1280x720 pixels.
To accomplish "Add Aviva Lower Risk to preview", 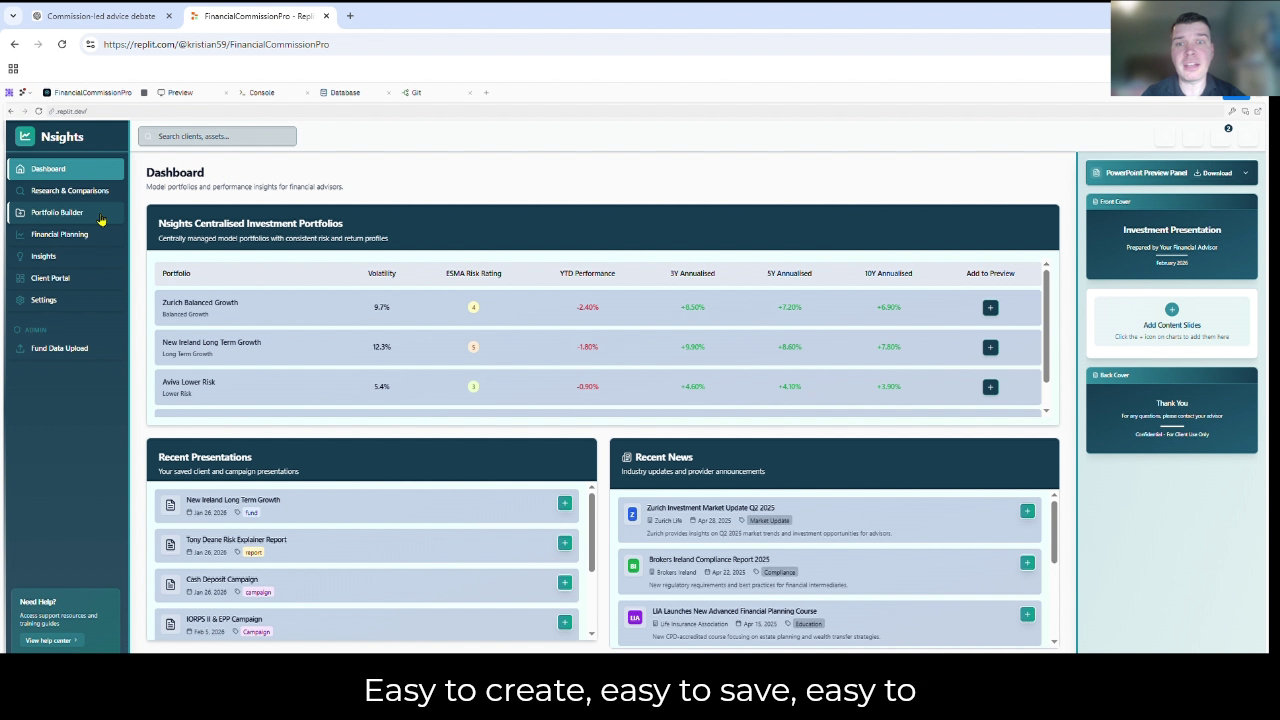I will point(990,387).
